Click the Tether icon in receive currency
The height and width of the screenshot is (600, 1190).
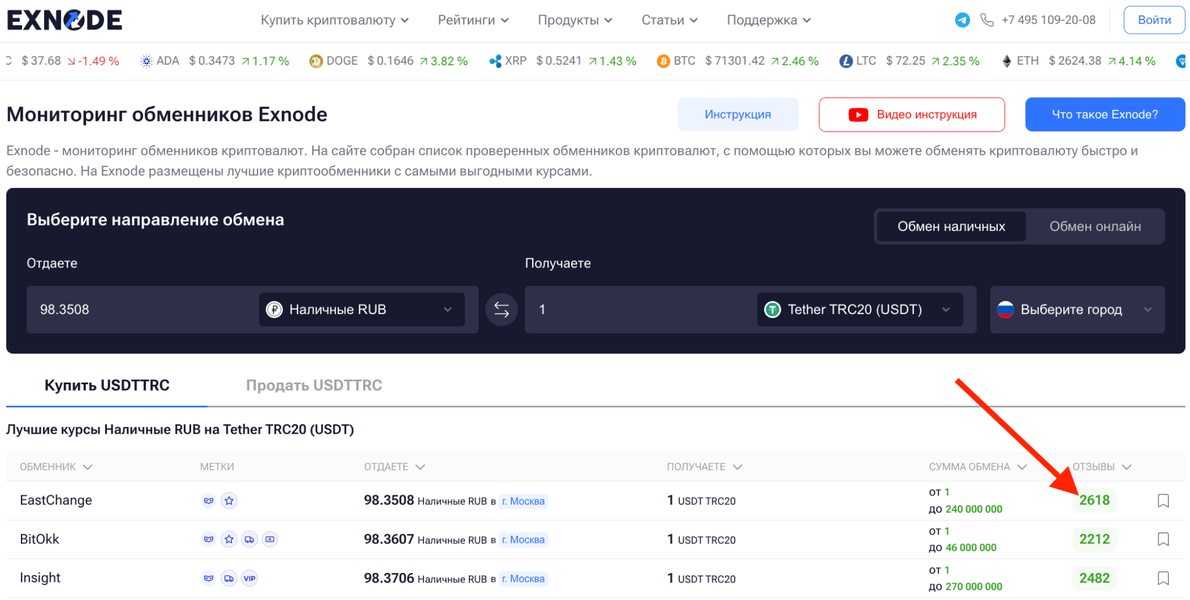[773, 309]
